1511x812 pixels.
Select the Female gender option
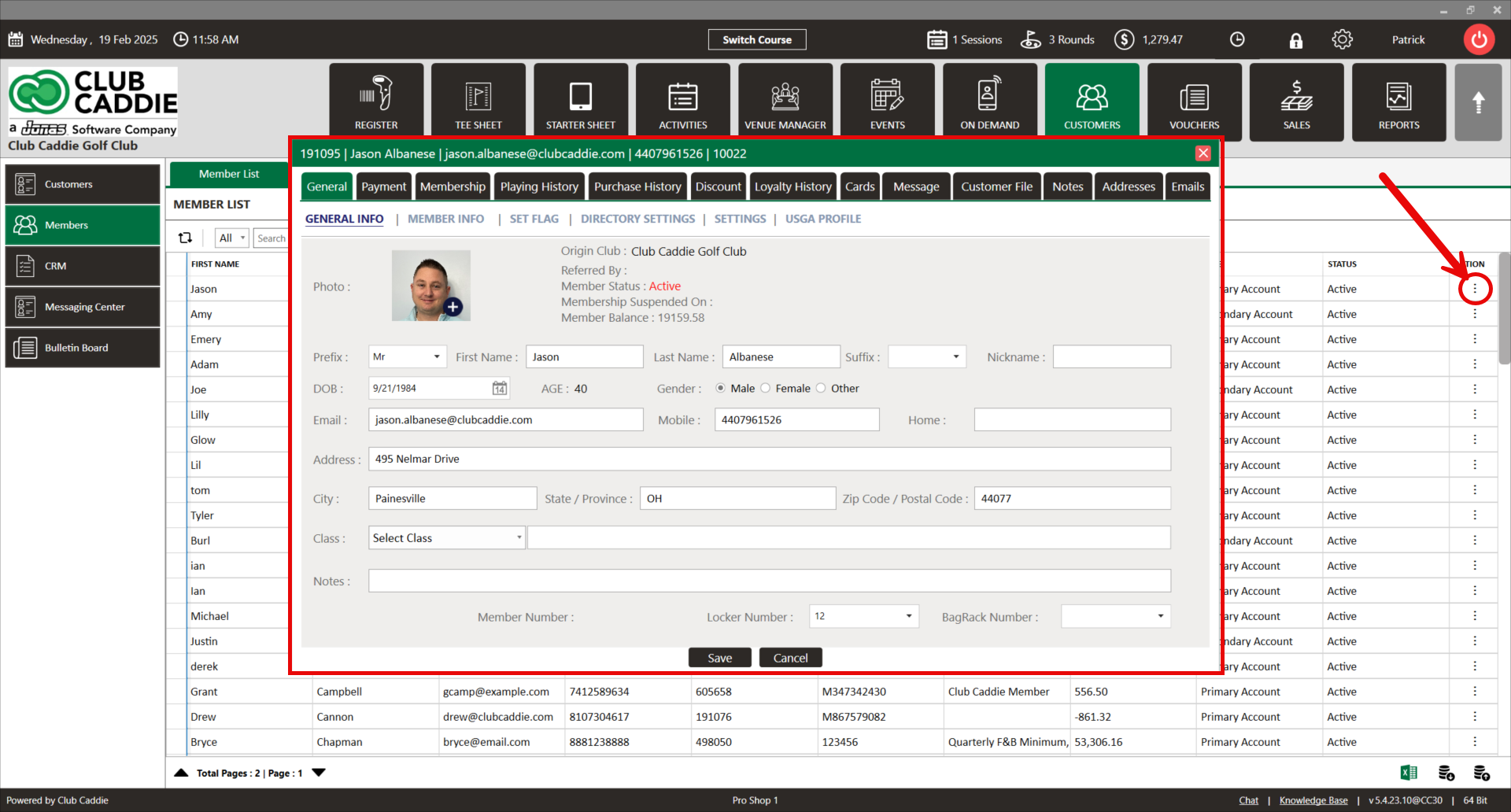pos(765,388)
